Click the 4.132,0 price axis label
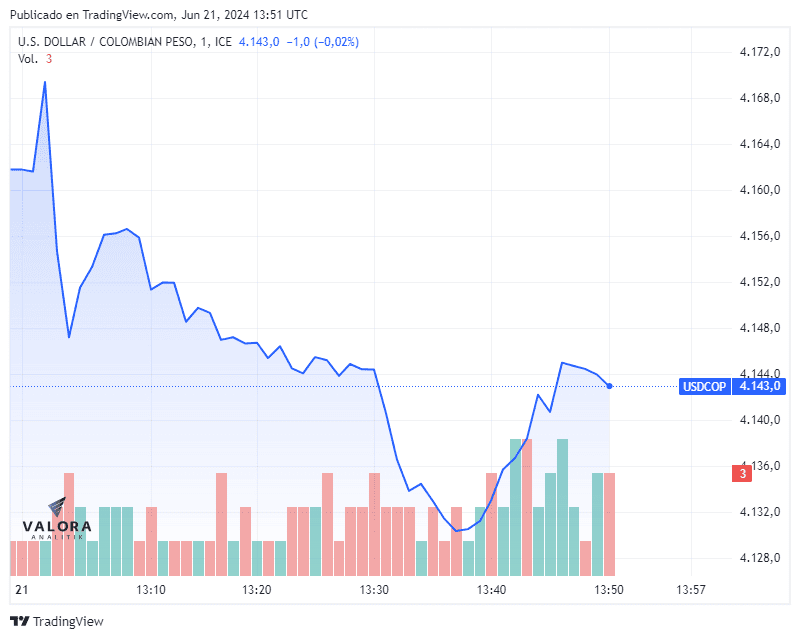 [760, 512]
